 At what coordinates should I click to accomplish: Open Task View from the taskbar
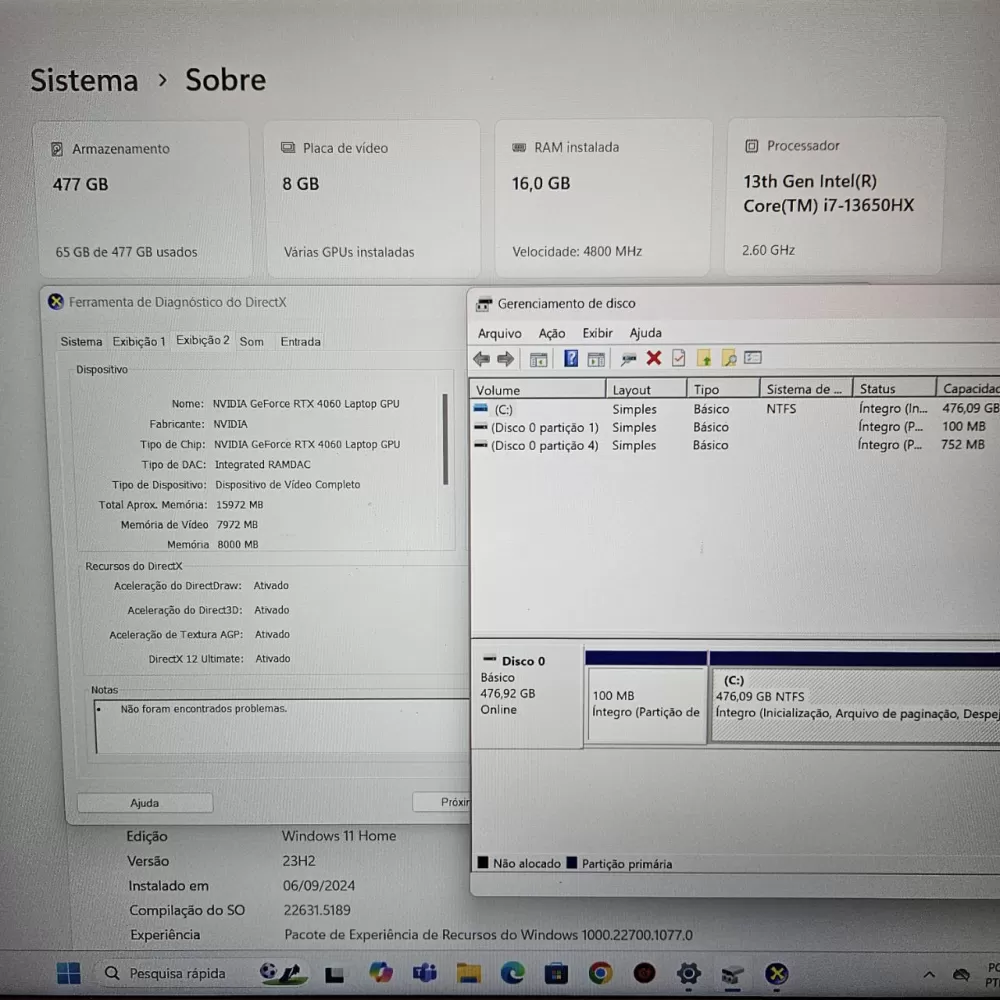coord(334,974)
